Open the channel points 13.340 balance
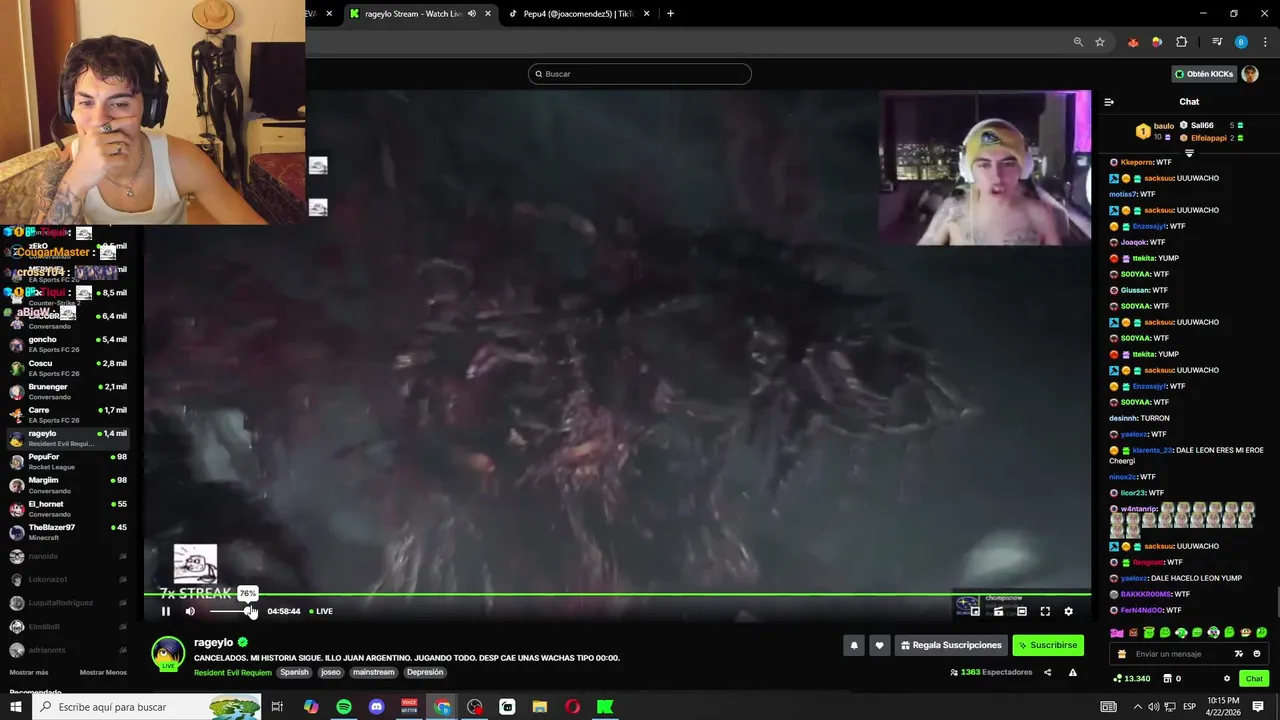This screenshot has width=1280, height=720. click(x=1132, y=679)
